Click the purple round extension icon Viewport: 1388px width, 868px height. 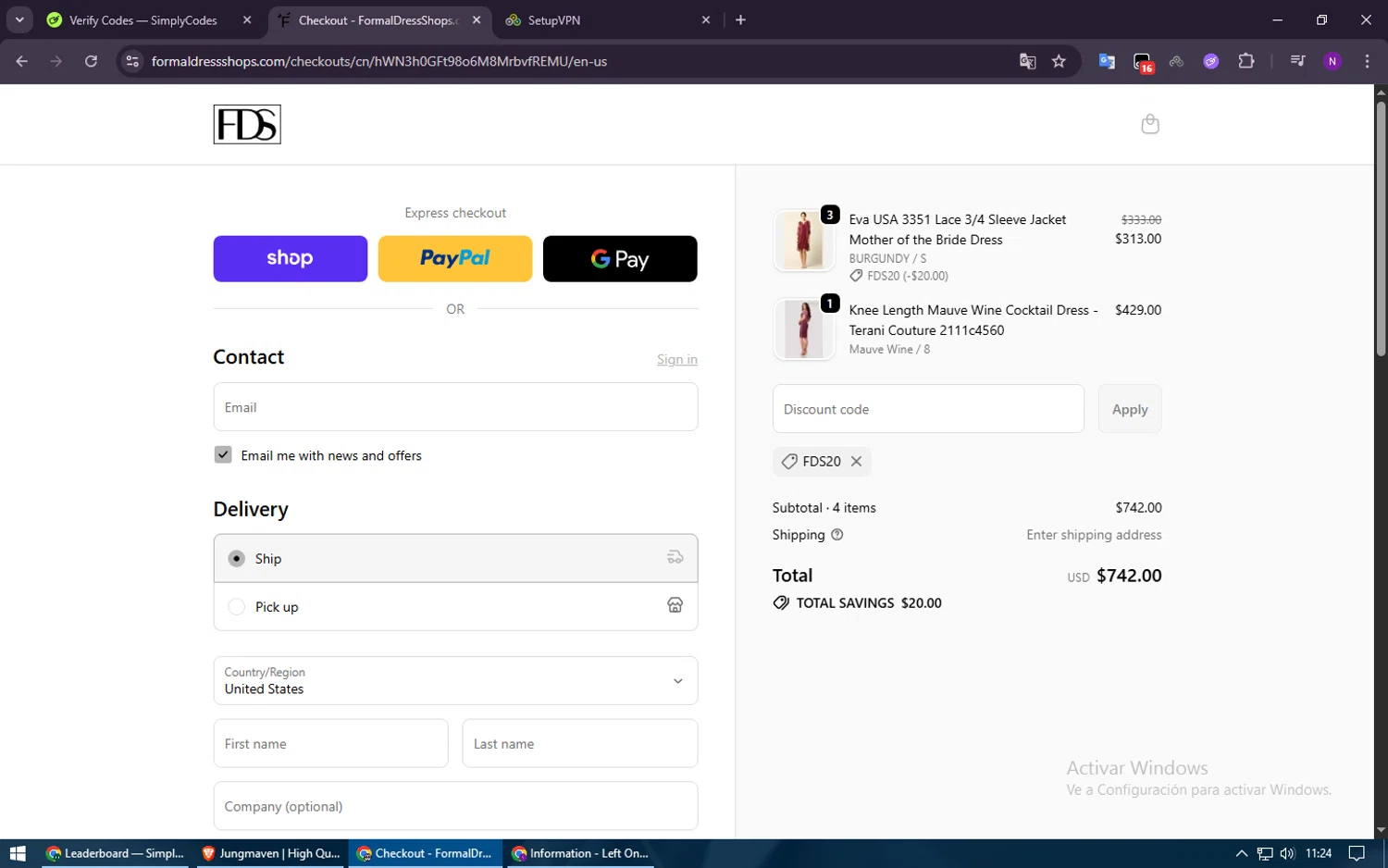(x=1211, y=61)
